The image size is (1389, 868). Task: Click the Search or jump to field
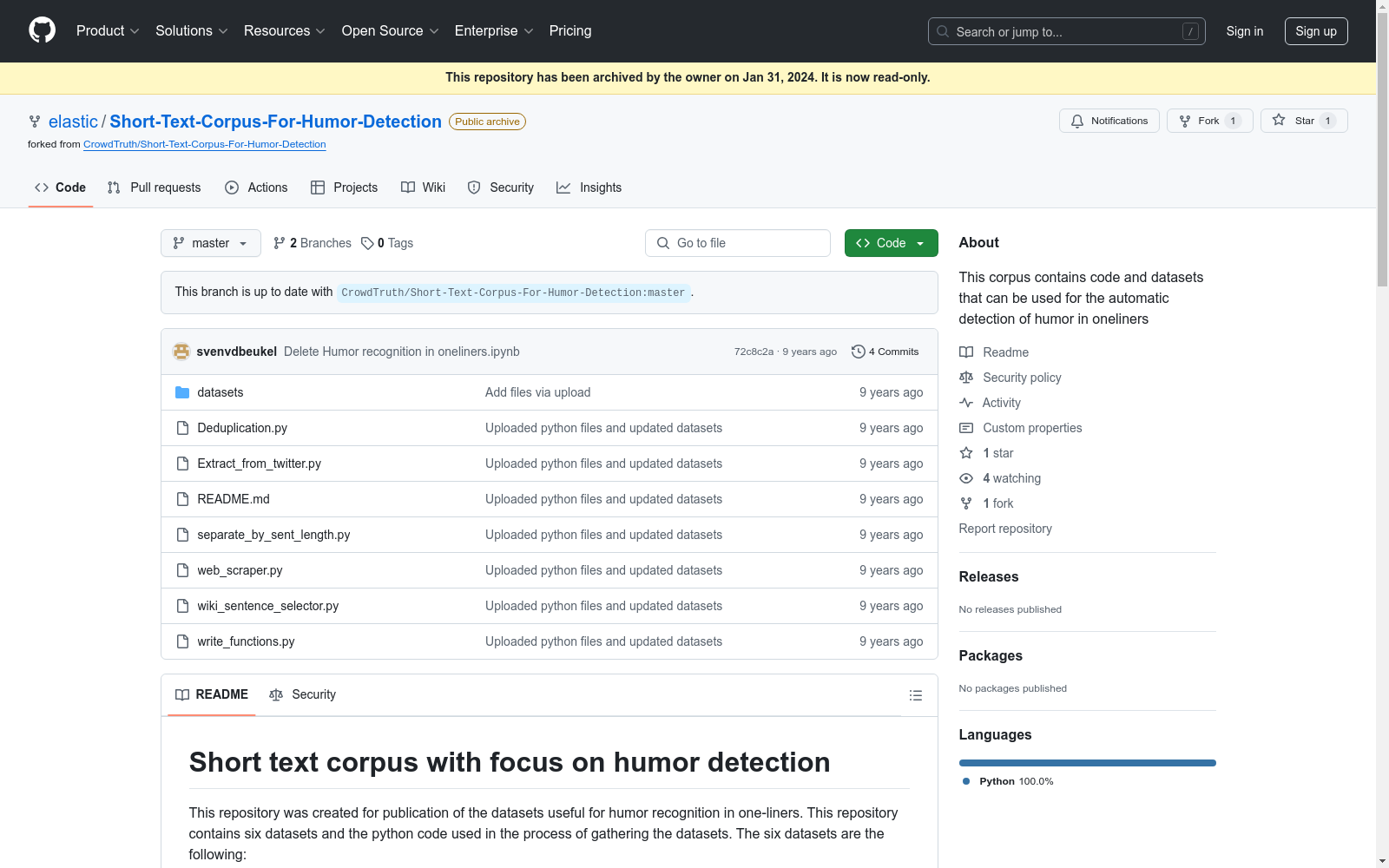(x=1067, y=31)
